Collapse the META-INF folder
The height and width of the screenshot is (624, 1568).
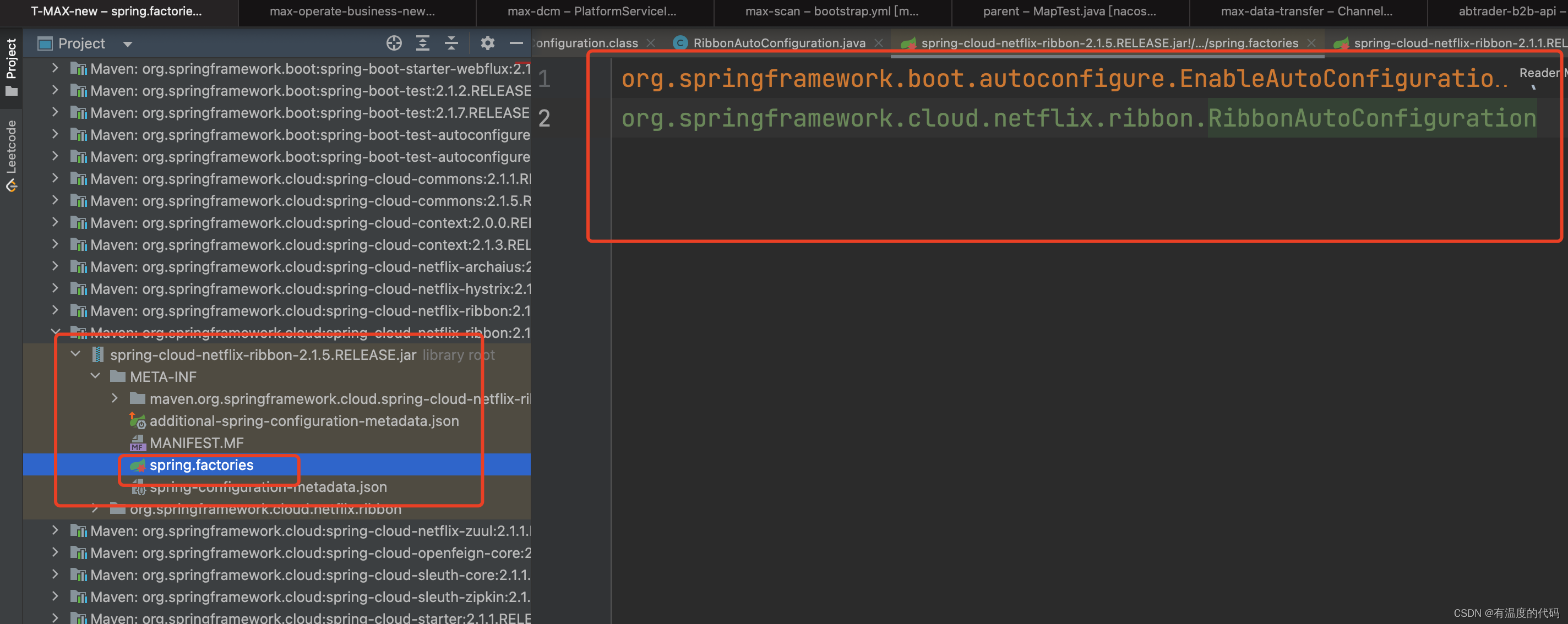point(95,376)
